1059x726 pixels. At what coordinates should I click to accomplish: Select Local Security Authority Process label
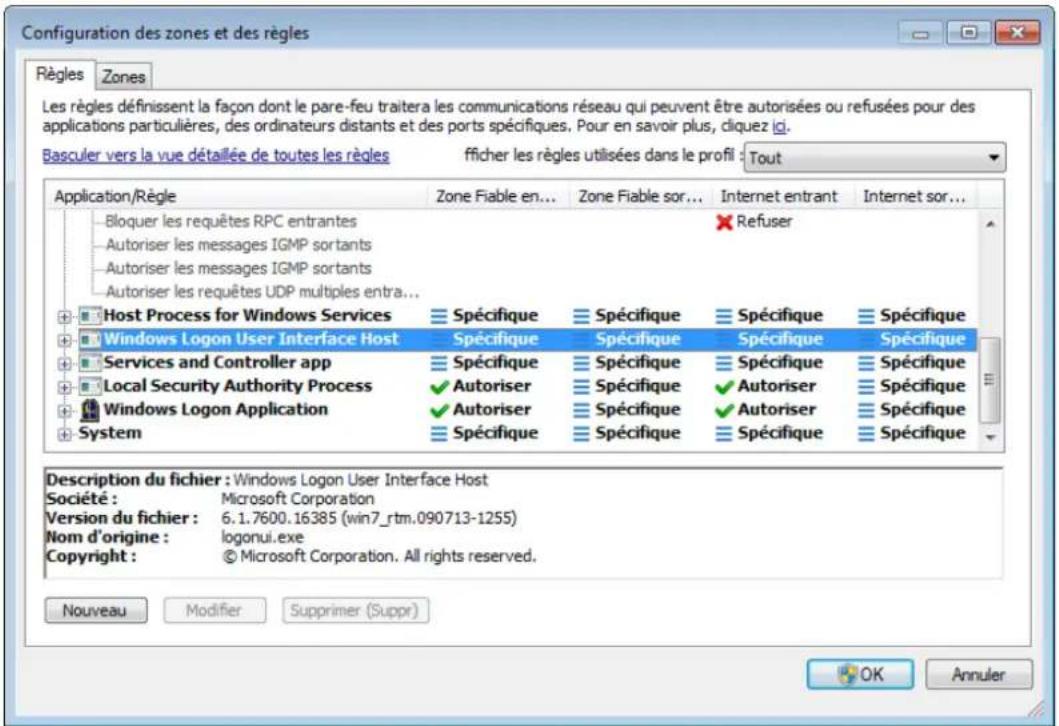point(238,386)
